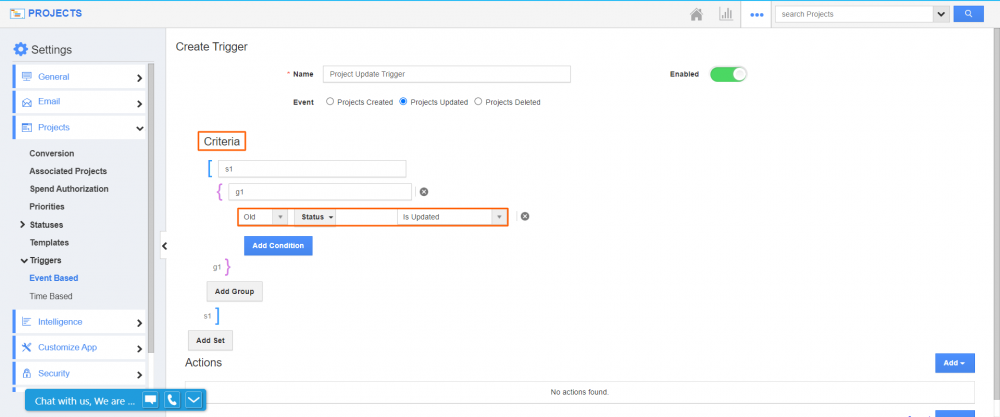1000x417 pixels.
Task: Select the Projects Created radio button
Action: tap(330, 102)
